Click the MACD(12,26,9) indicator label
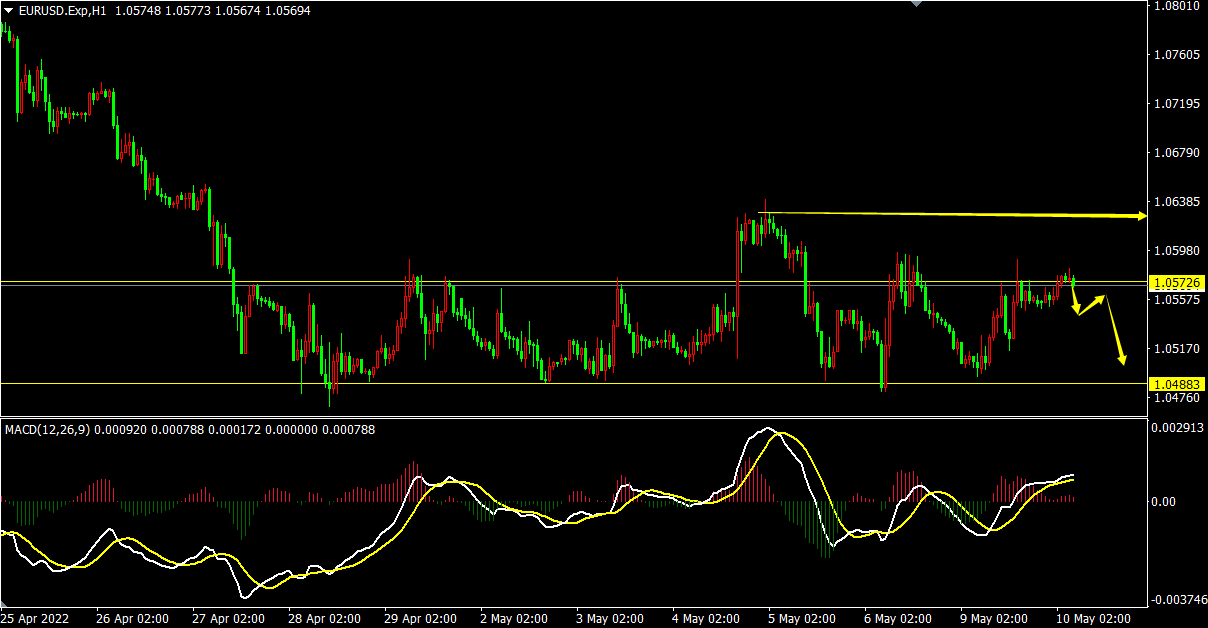 (x=47, y=429)
